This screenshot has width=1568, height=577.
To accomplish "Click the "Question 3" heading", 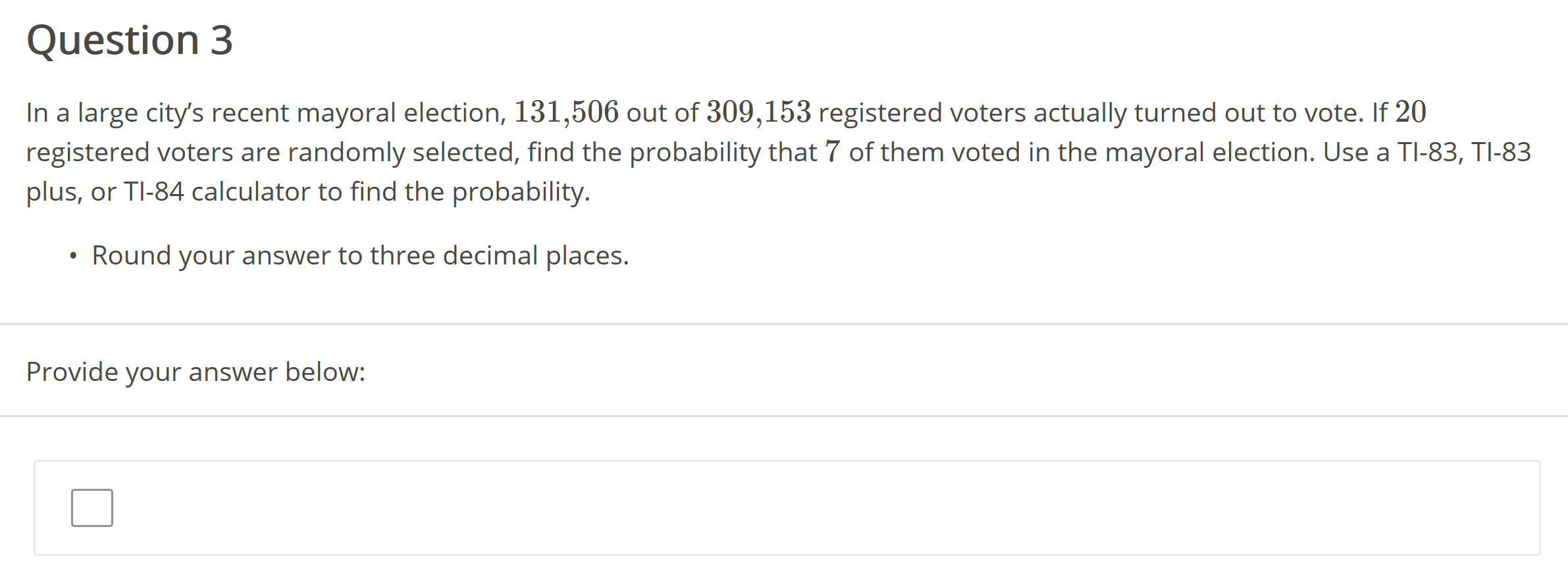I will click(x=130, y=40).
